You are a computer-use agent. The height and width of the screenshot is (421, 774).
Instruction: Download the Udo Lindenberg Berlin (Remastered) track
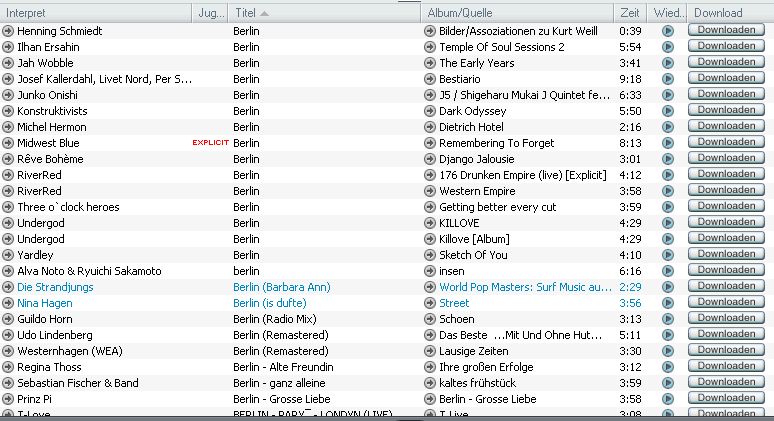coord(726,335)
